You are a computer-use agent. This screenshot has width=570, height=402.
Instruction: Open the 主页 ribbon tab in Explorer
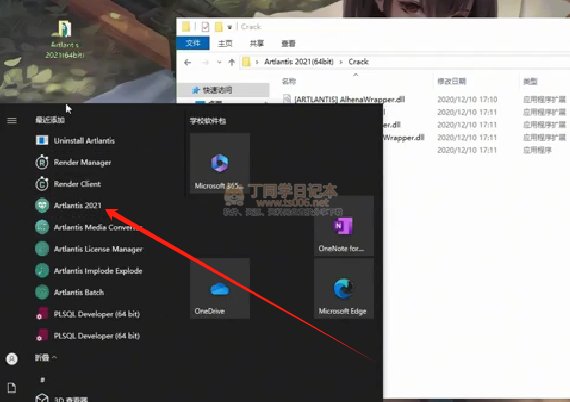225,43
